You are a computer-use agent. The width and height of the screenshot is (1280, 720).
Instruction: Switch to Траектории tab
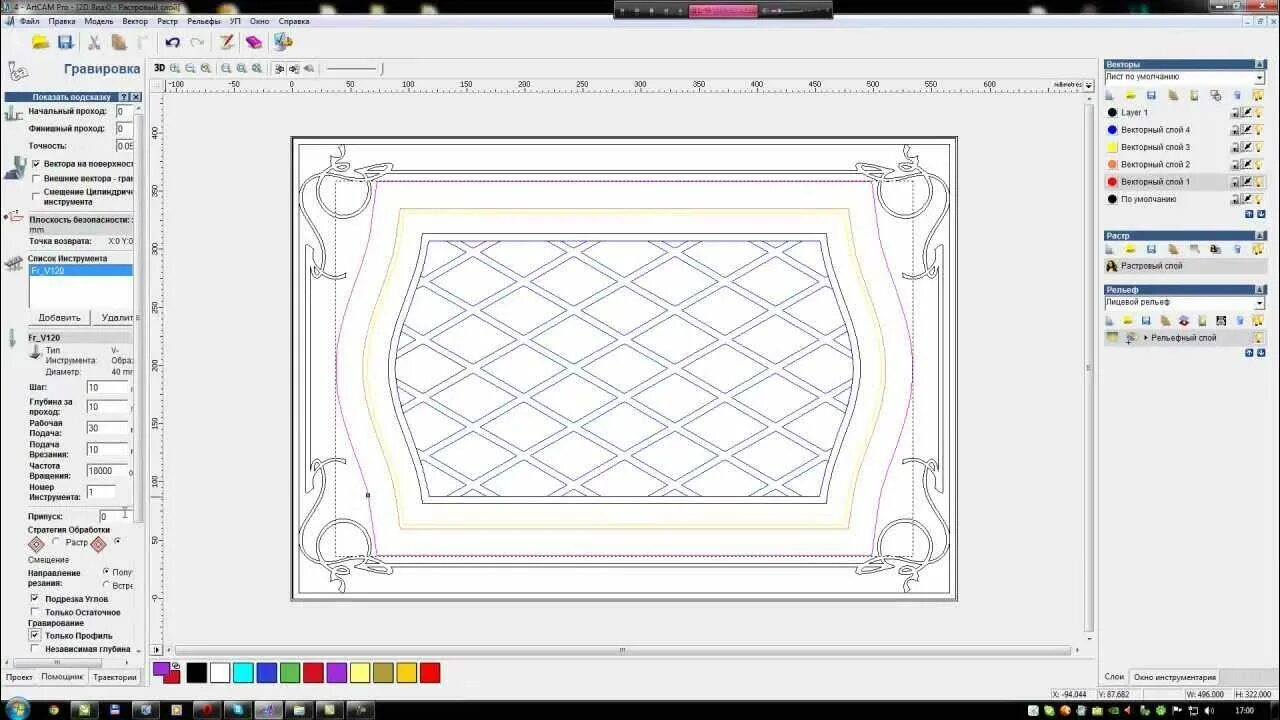point(115,677)
